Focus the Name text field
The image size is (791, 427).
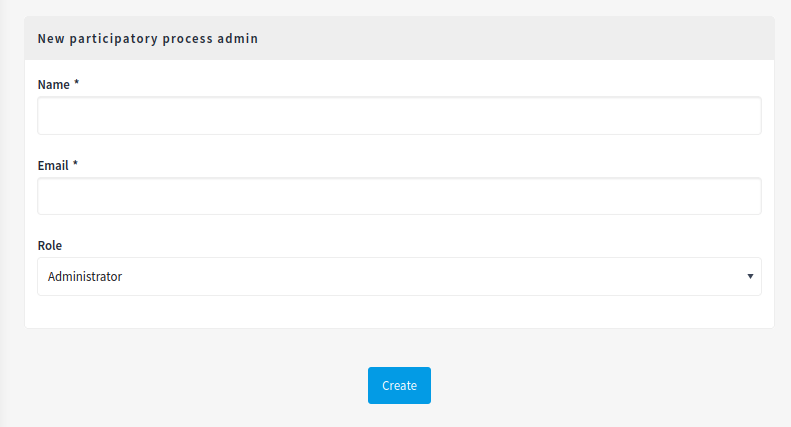tap(399, 116)
